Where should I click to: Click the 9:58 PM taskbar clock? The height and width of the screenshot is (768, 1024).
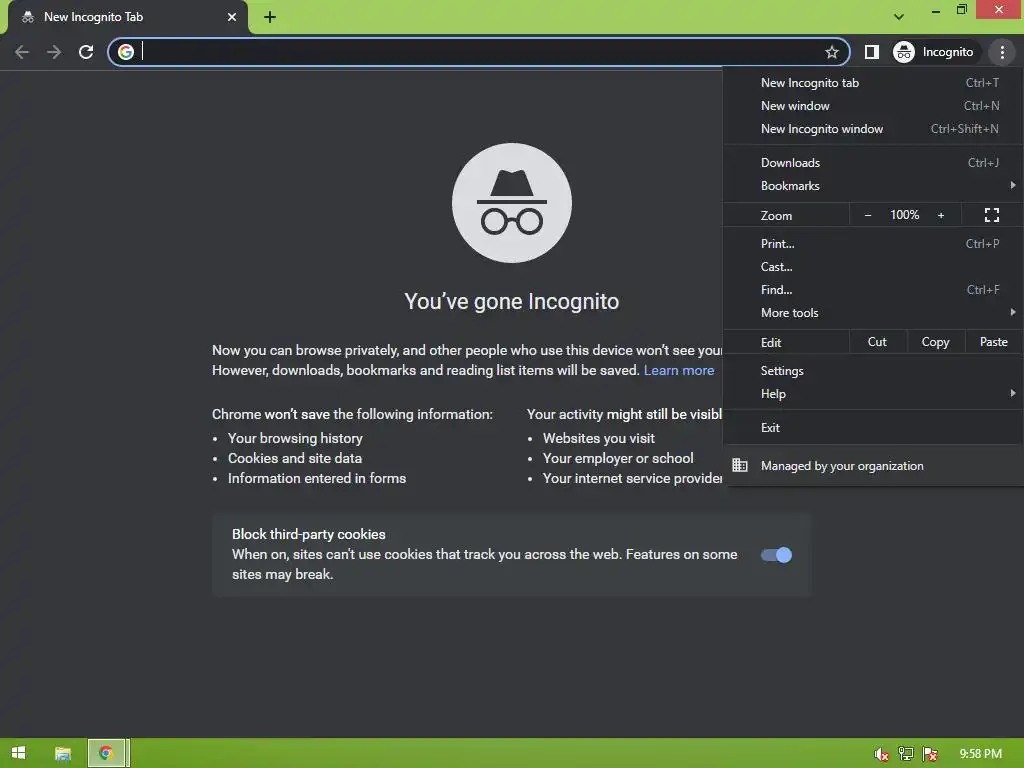pos(980,754)
